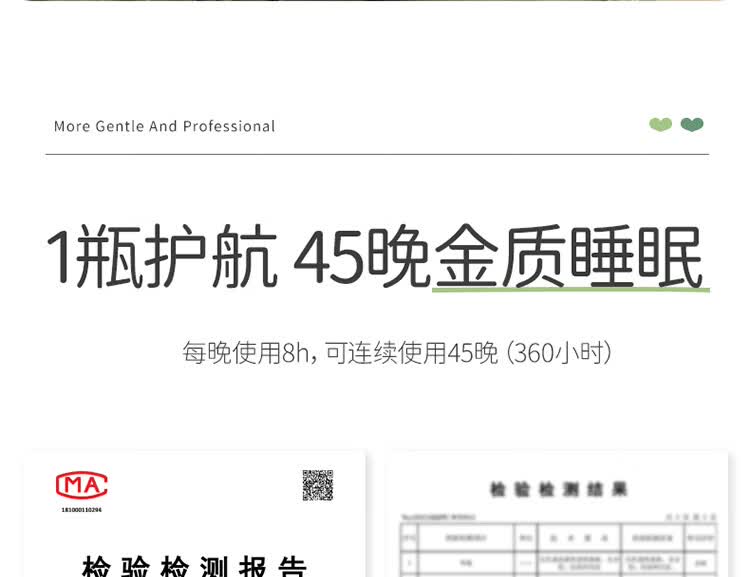Click the '检验检测结果' heading
This screenshot has height=577, width=750.
tap(558, 489)
